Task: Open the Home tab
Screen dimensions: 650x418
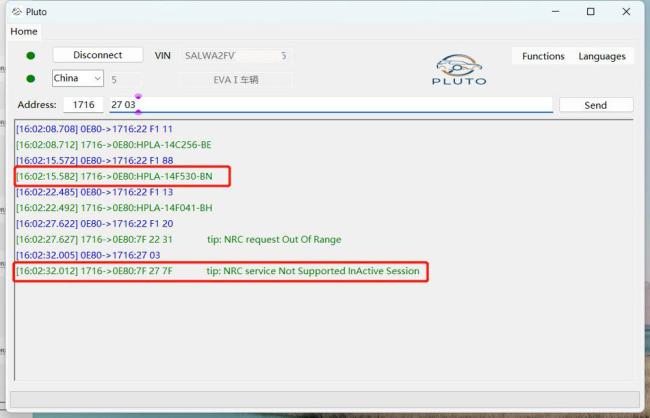Action: (x=24, y=31)
